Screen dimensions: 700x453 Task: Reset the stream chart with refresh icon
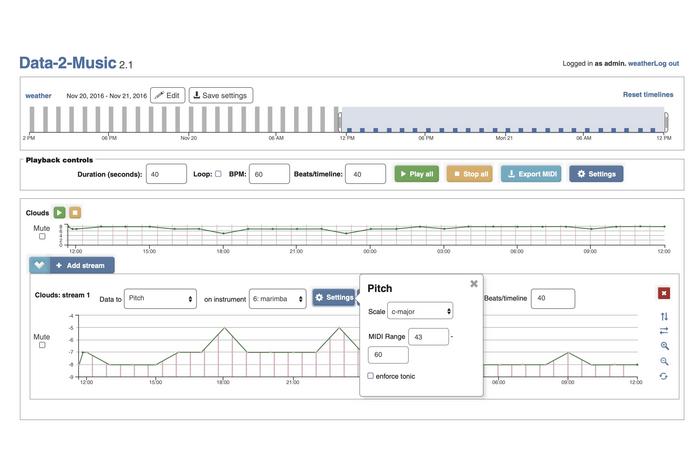pos(664,376)
